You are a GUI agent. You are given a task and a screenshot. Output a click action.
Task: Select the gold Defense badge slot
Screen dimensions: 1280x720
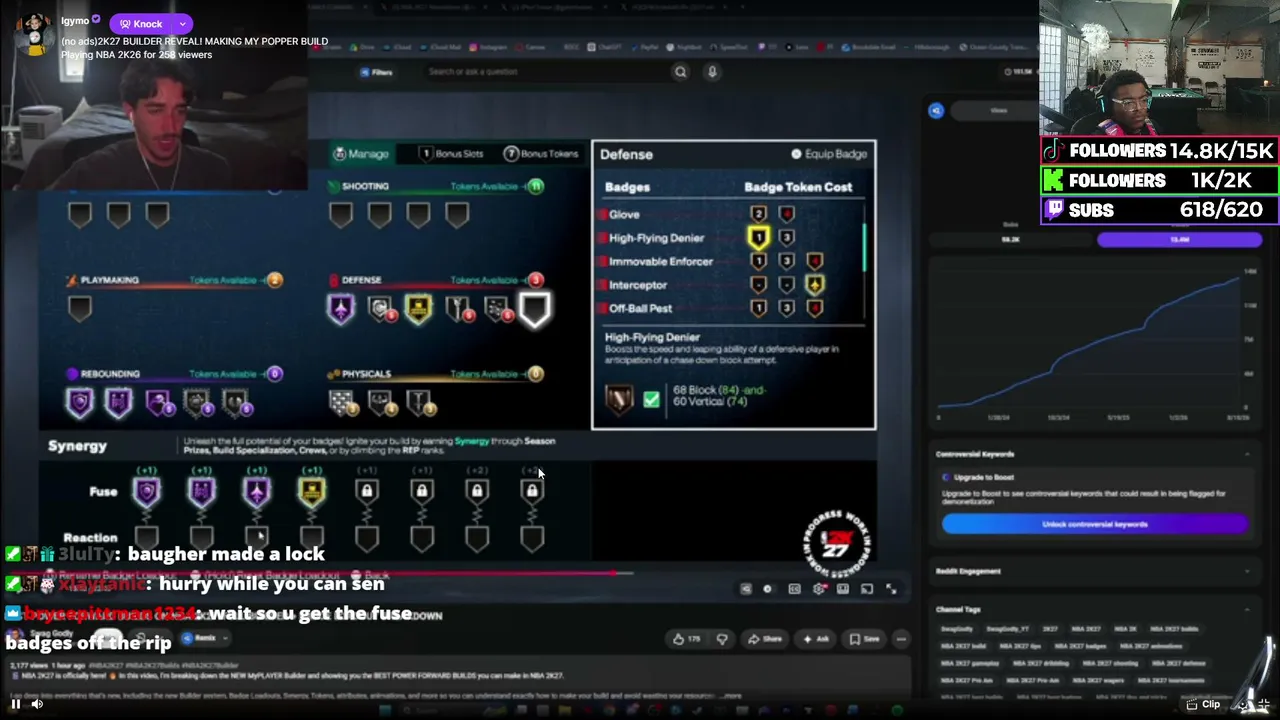click(x=418, y=309)
